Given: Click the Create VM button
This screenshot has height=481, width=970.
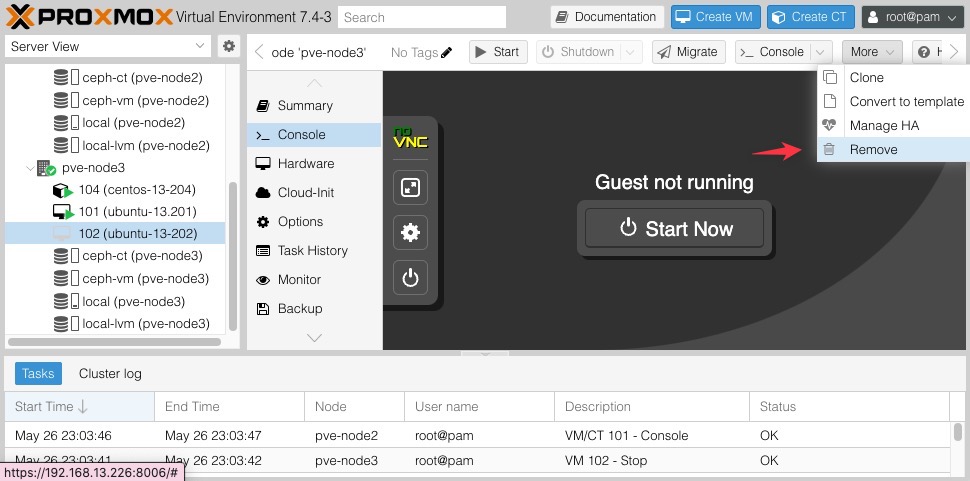Looking at the screenshot, I should [x=716, y=17].
